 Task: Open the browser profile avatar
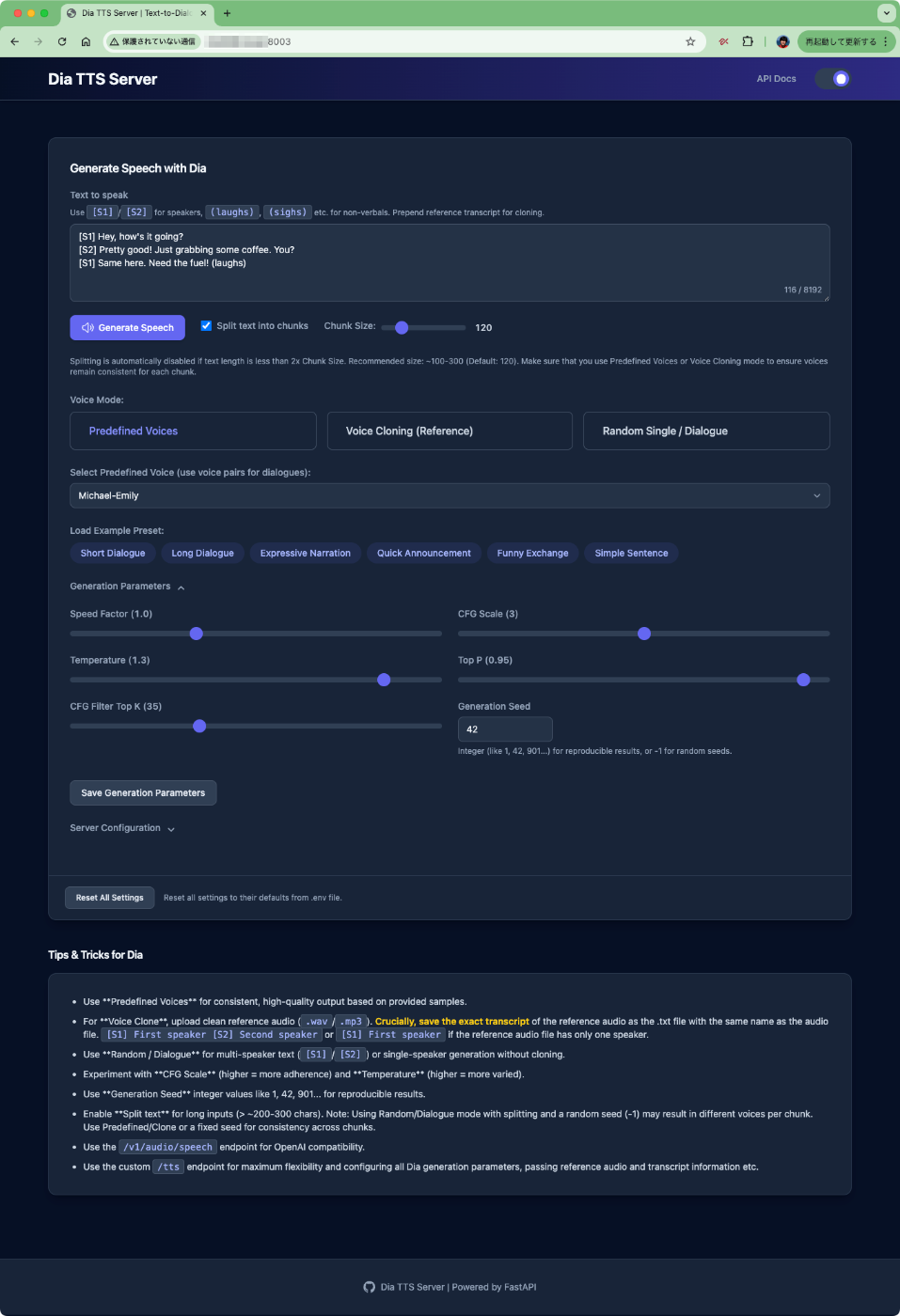coord(782,41)
